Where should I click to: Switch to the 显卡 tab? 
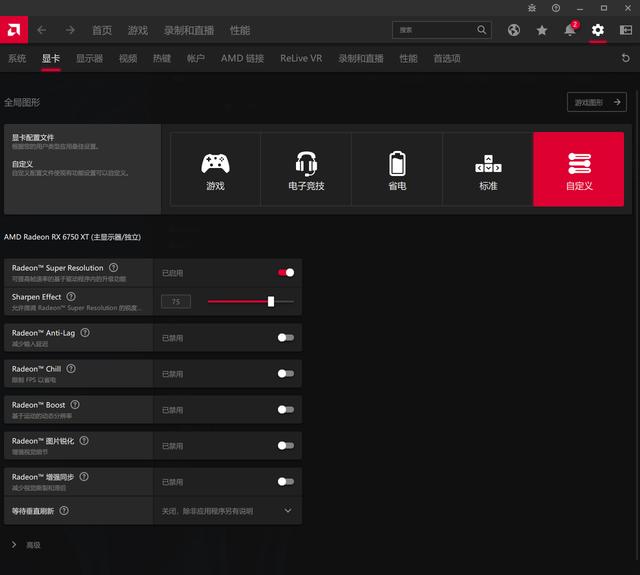pos(51,58)
